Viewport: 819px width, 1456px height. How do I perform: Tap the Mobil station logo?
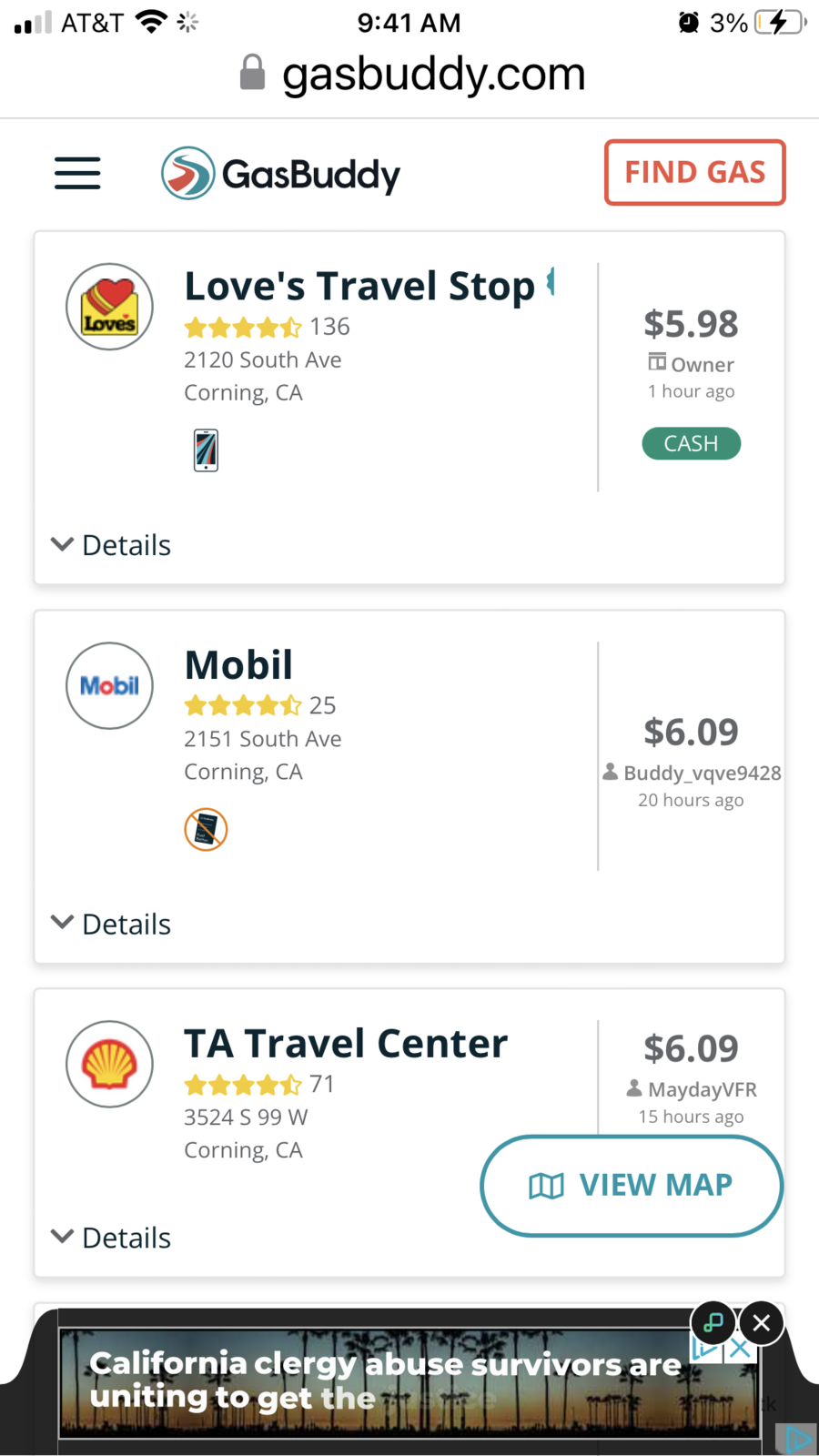coord(109,686)
